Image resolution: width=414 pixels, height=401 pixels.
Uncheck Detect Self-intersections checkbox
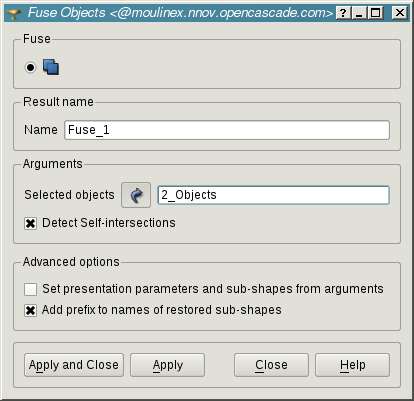click(x=30, y=223)
